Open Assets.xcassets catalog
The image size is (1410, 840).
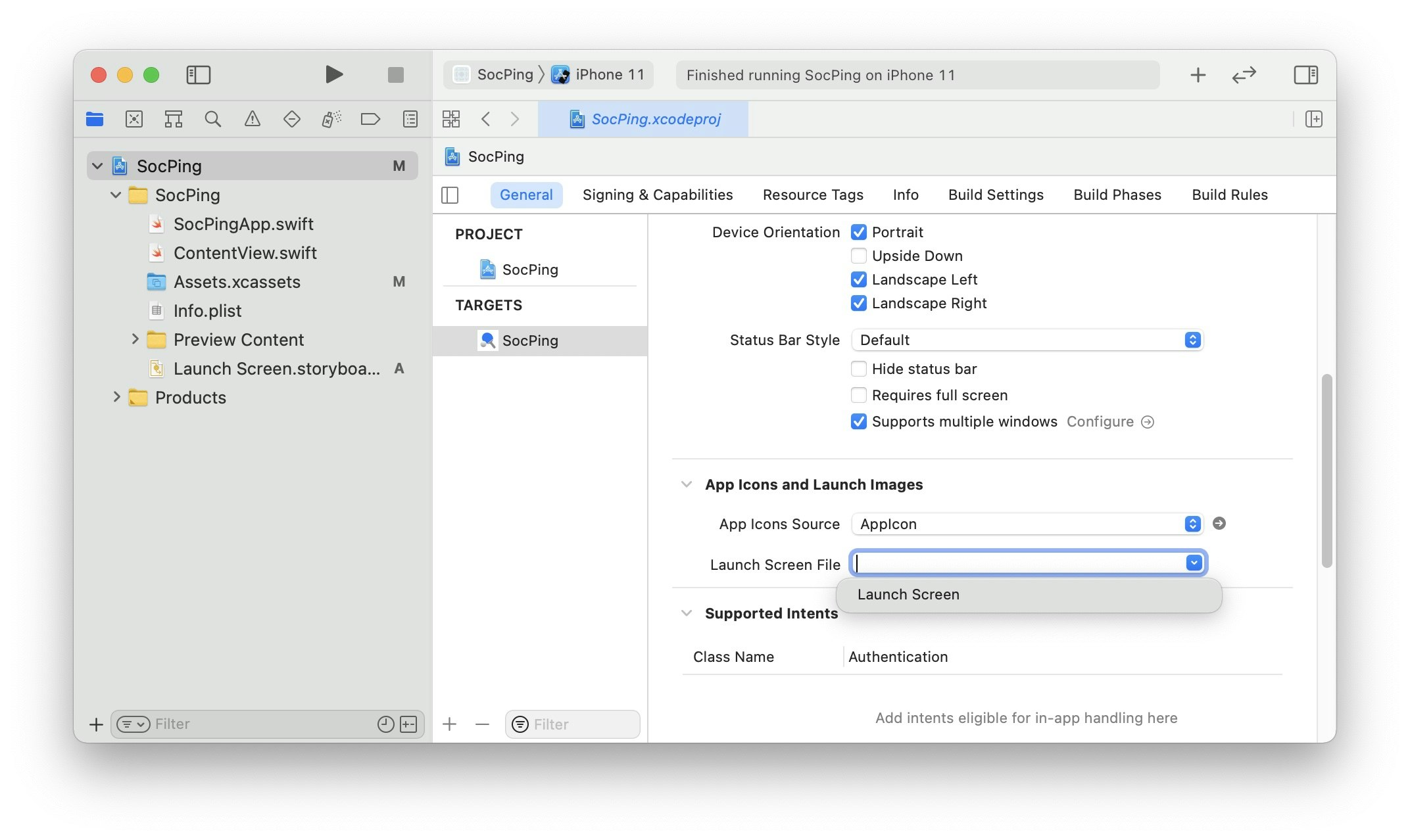click(237, 282)
